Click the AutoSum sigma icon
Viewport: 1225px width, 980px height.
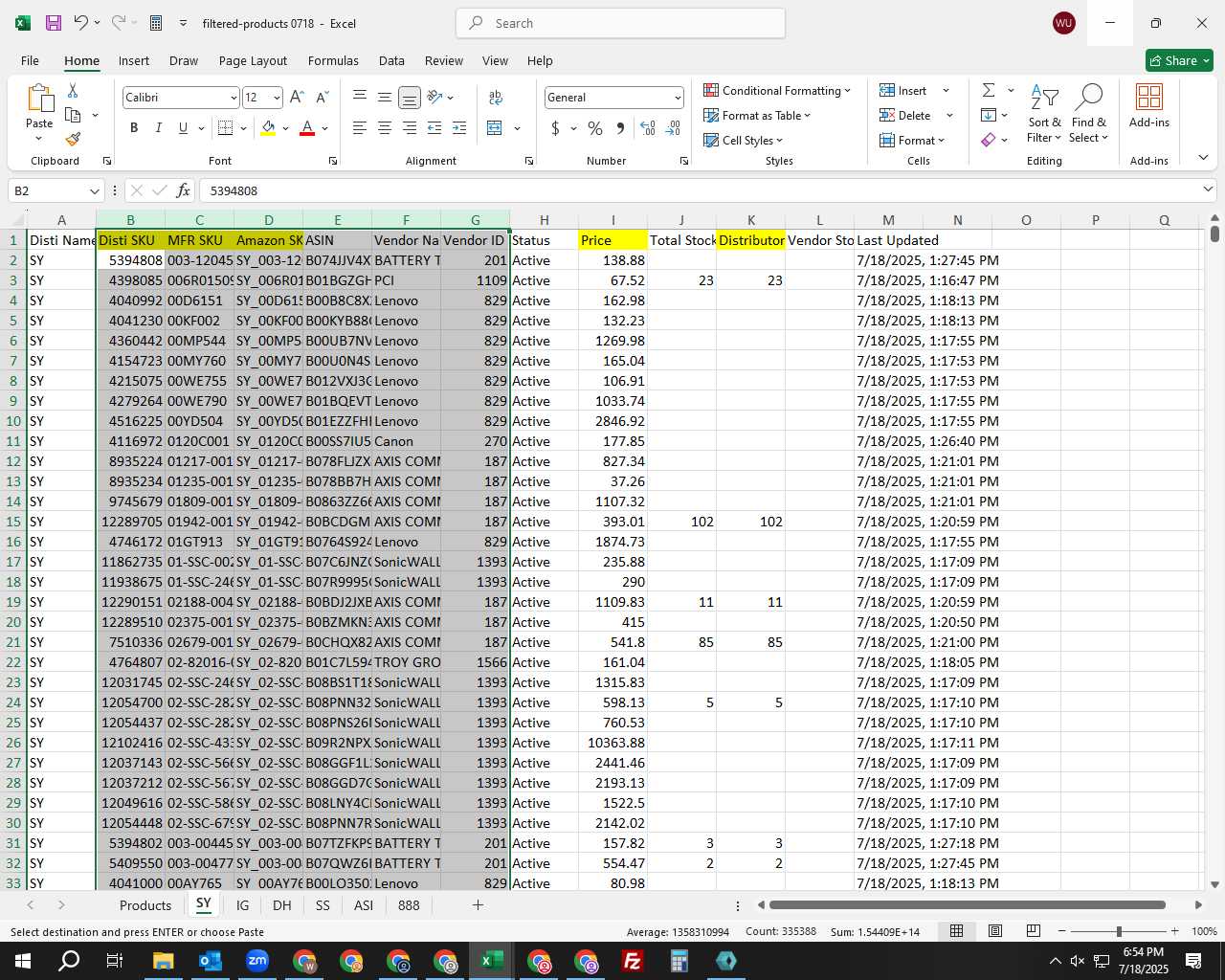point(989,90)
